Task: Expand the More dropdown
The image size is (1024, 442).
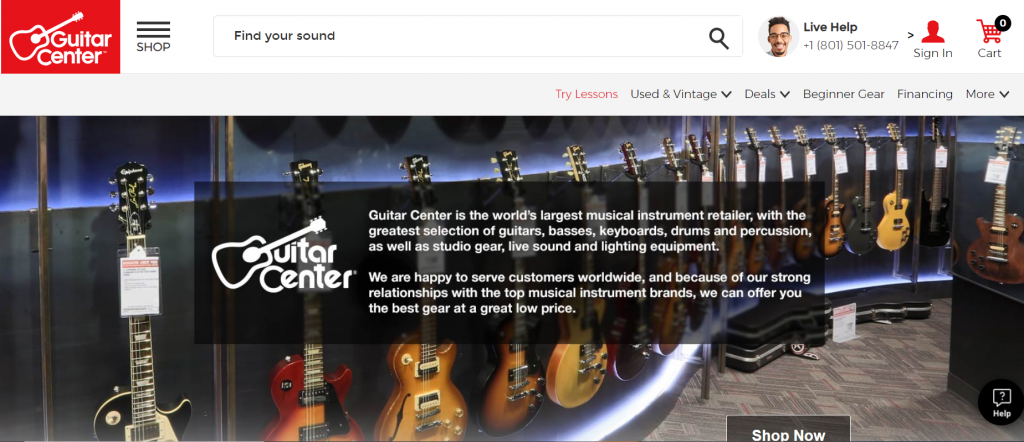Action: 988,94
